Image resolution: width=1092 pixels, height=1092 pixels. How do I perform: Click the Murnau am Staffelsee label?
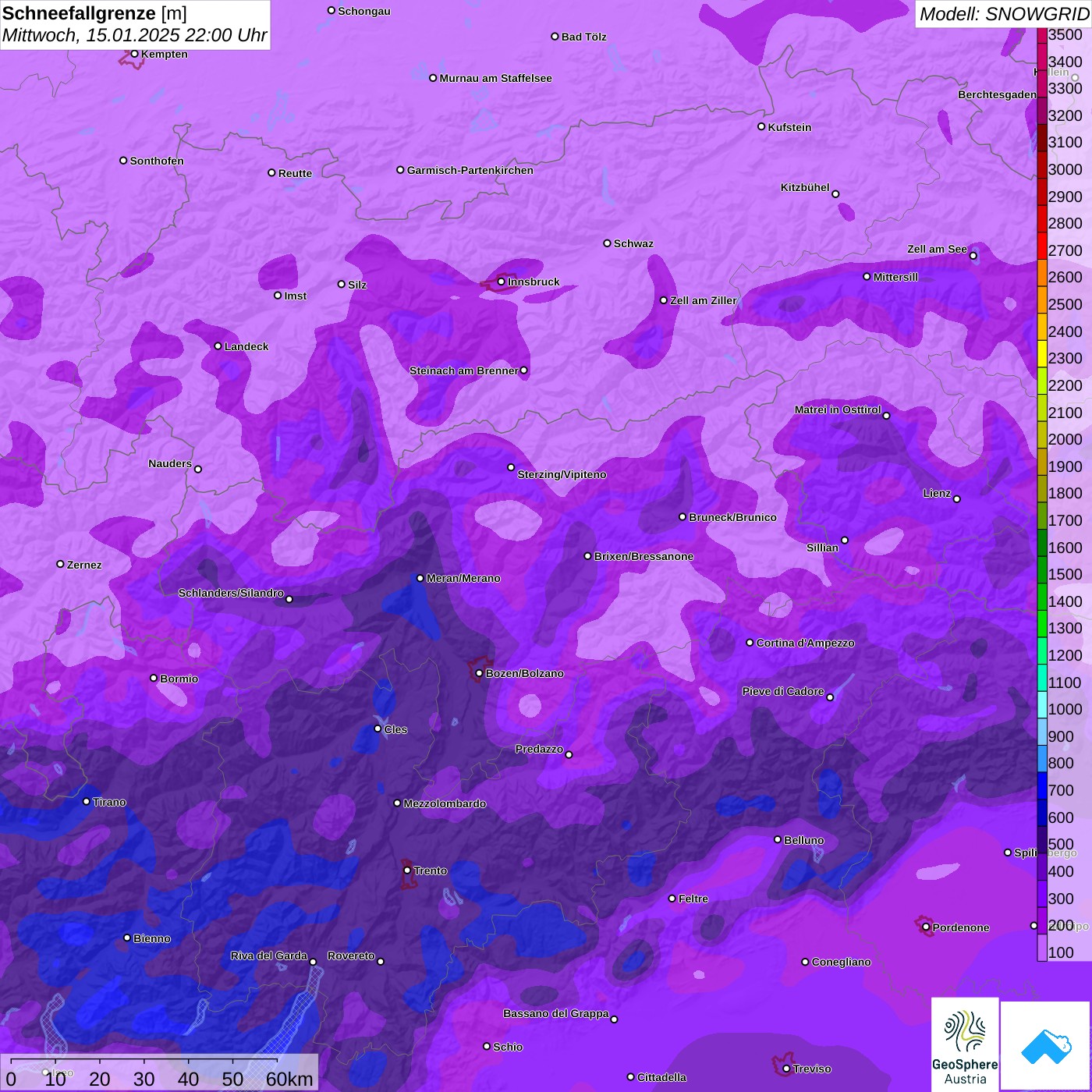[x=495, y=78]
